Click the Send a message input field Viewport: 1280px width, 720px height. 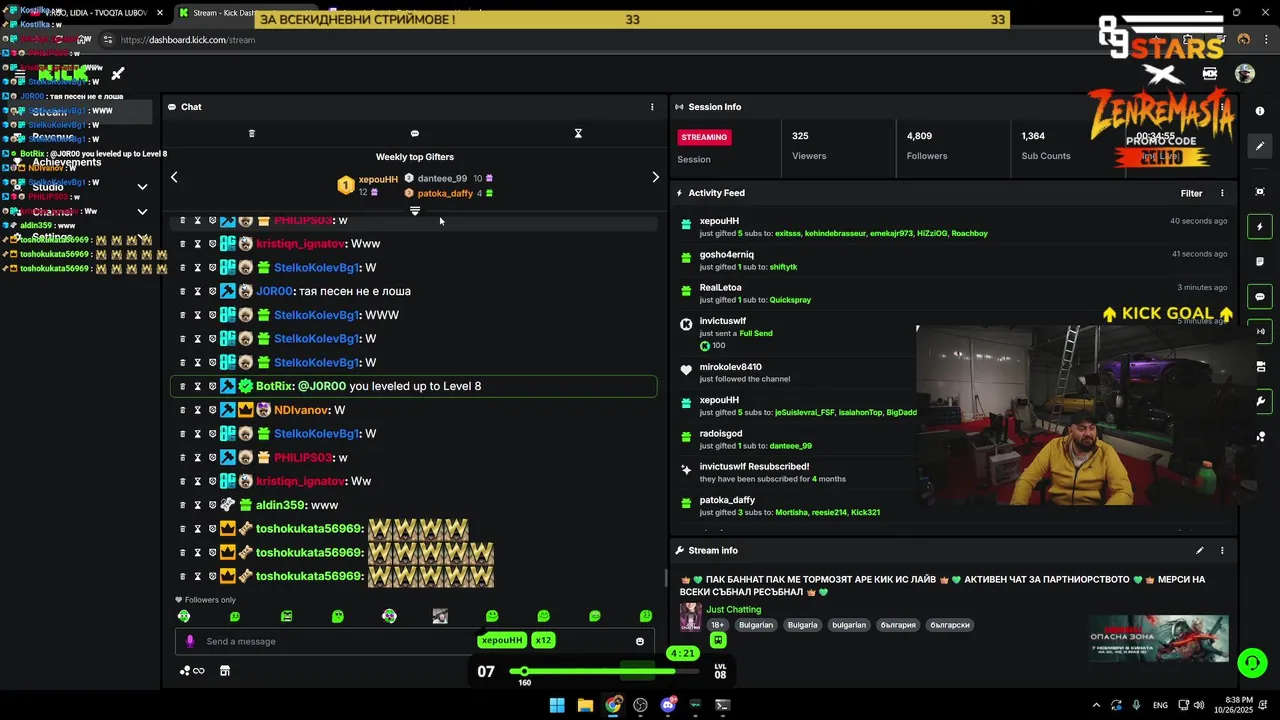(x=415, y=642)
